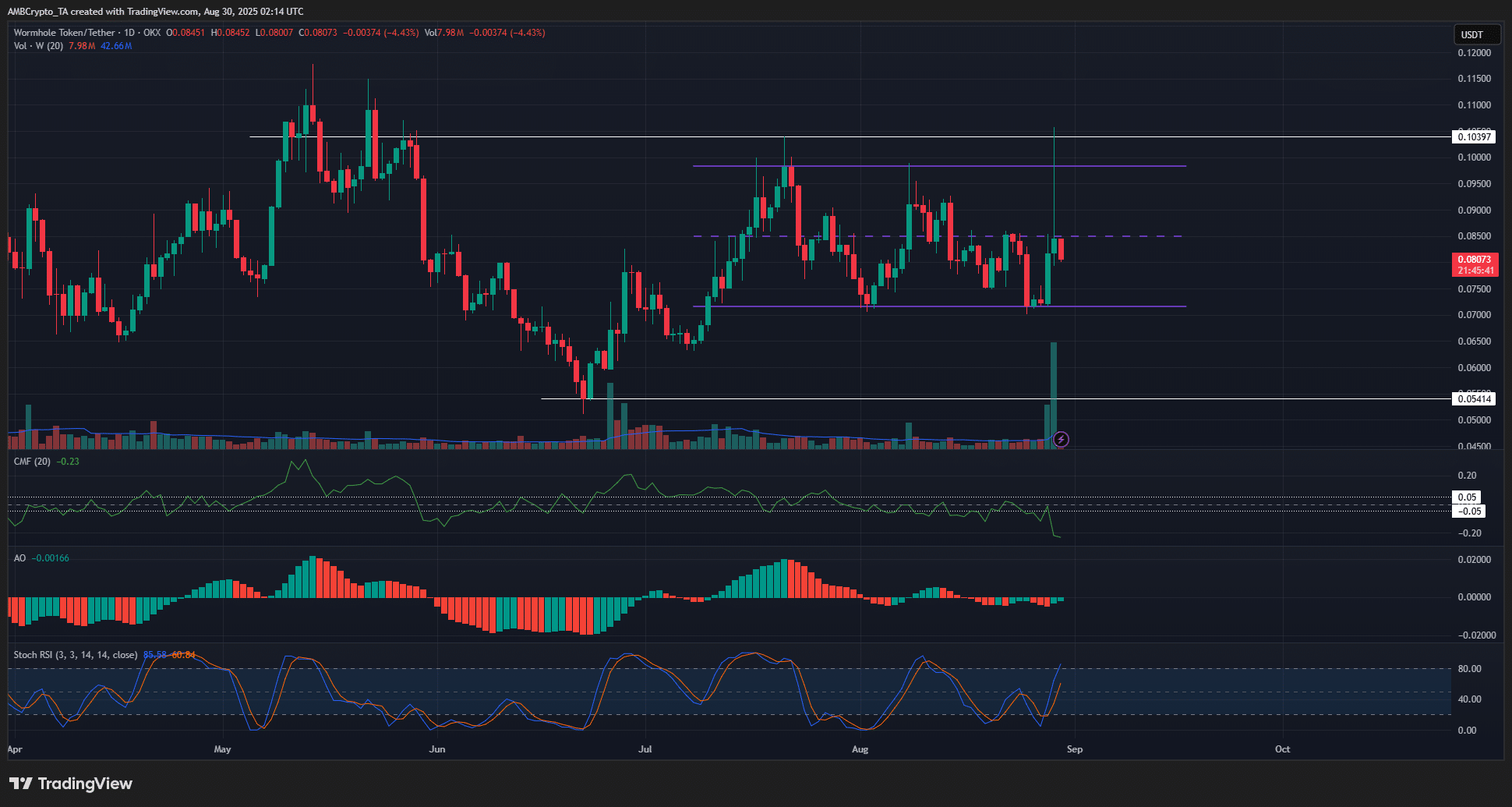Click the Wormhole Token/Tether symbol title
This screenshot has height=807, width=1512.
64,33
